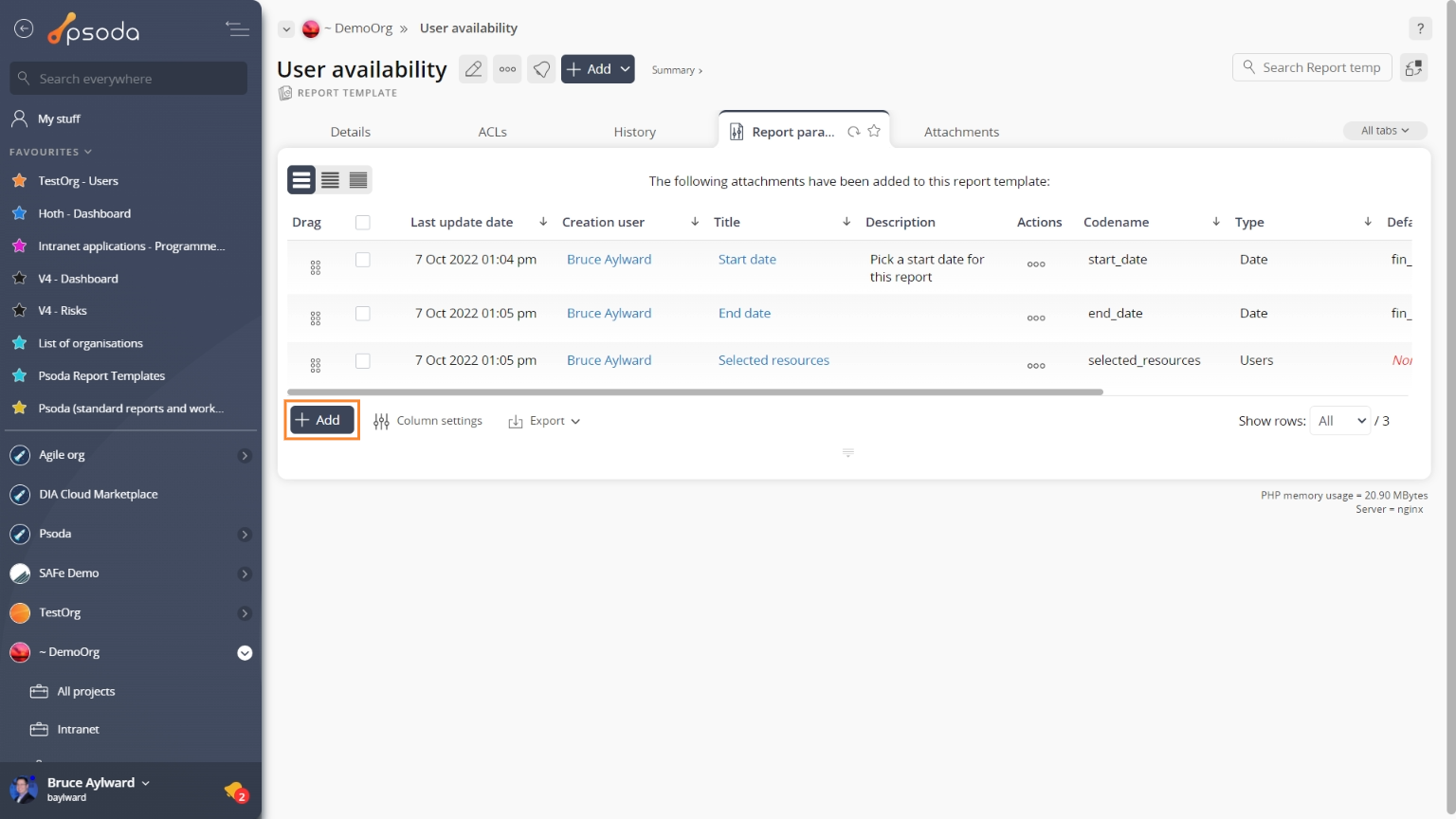Screen dimensions: 1456x819
Task: Open the Attachments tab
Action: tap(961, 132)
